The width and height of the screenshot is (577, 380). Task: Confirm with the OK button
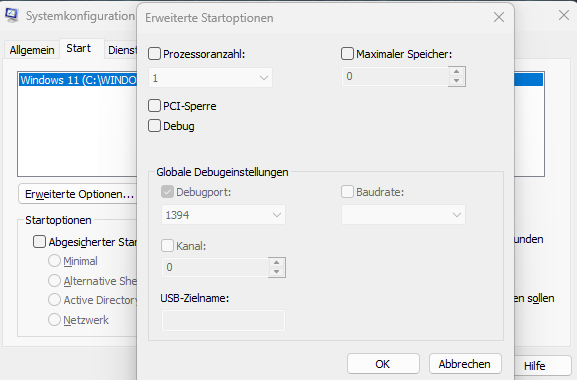[383, 364]
